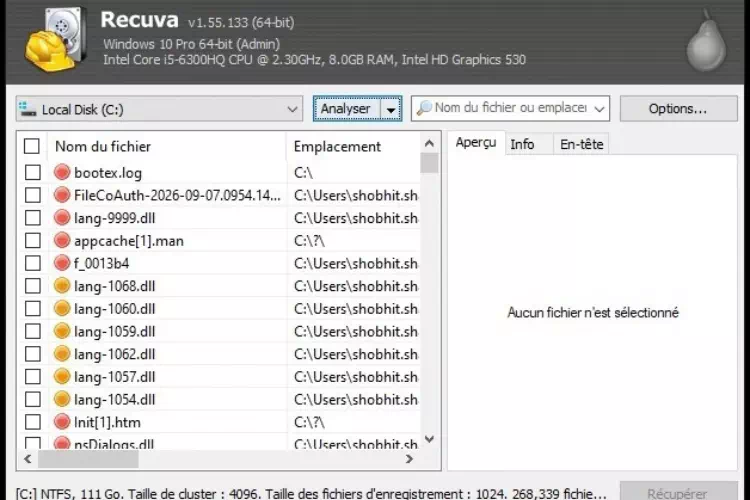Check the box for Init[1].htm
The image size is (750, 500).
33,422
